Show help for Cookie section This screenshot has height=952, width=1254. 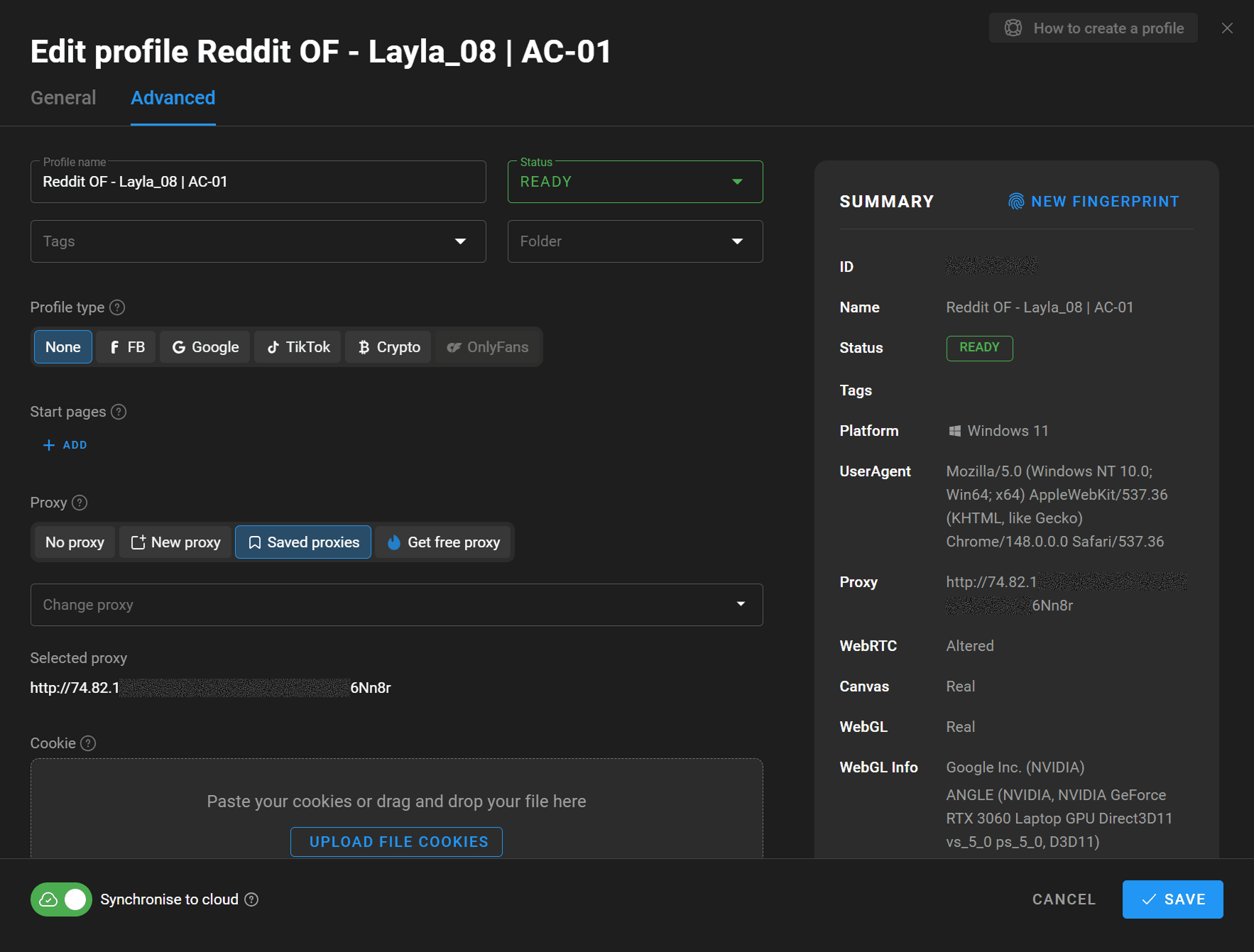(88, 743)
